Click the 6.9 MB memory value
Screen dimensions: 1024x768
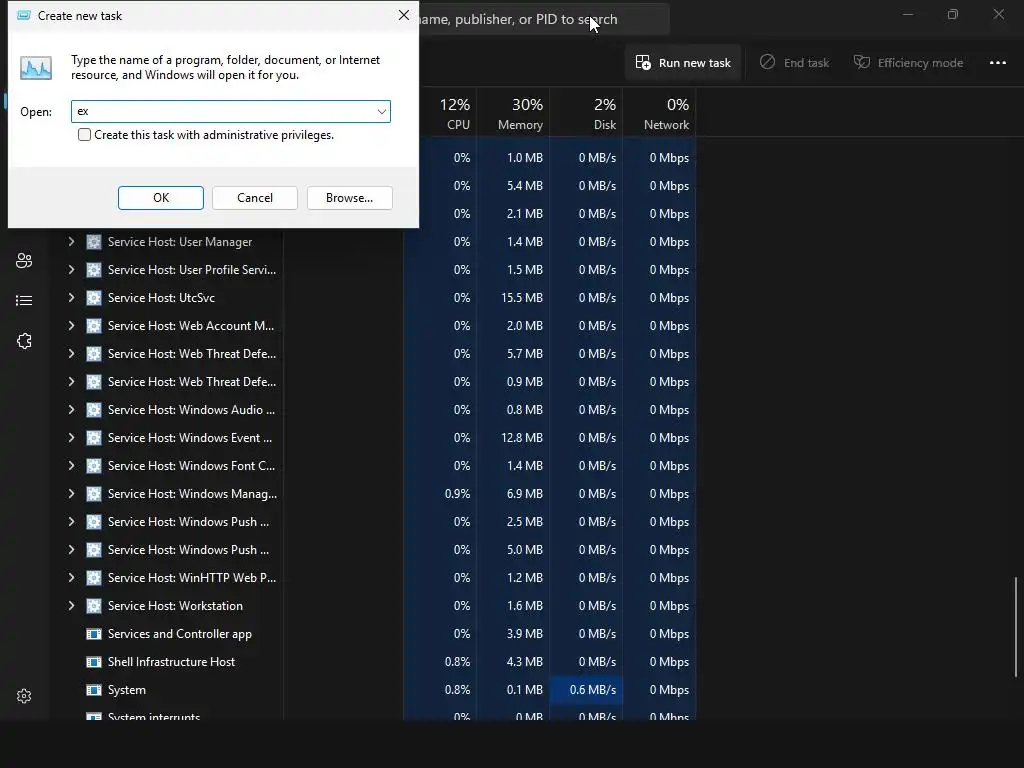pyautogui.click(x=524, y=494)
